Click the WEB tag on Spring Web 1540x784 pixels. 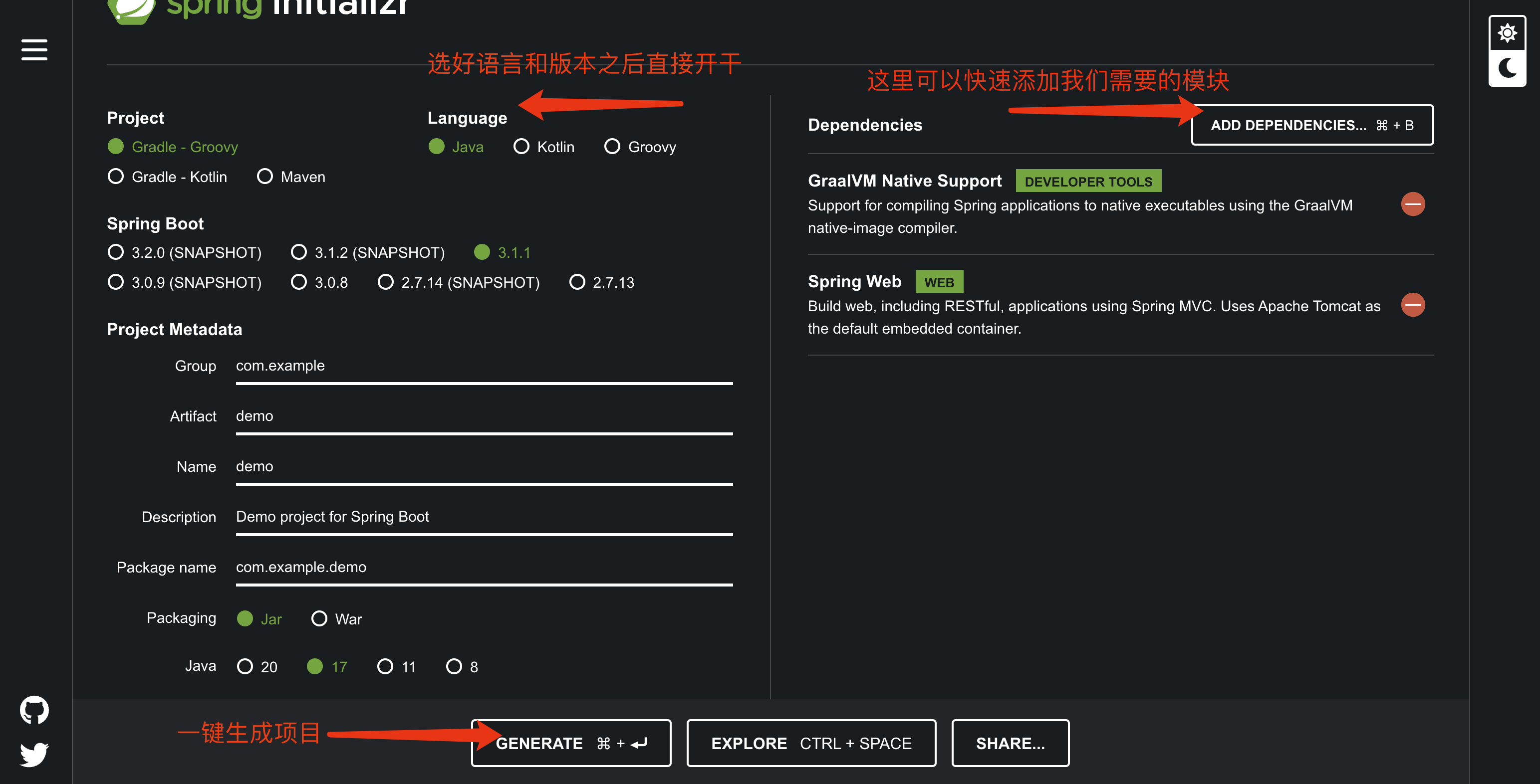pyautogui.click(x=939, y=282)
